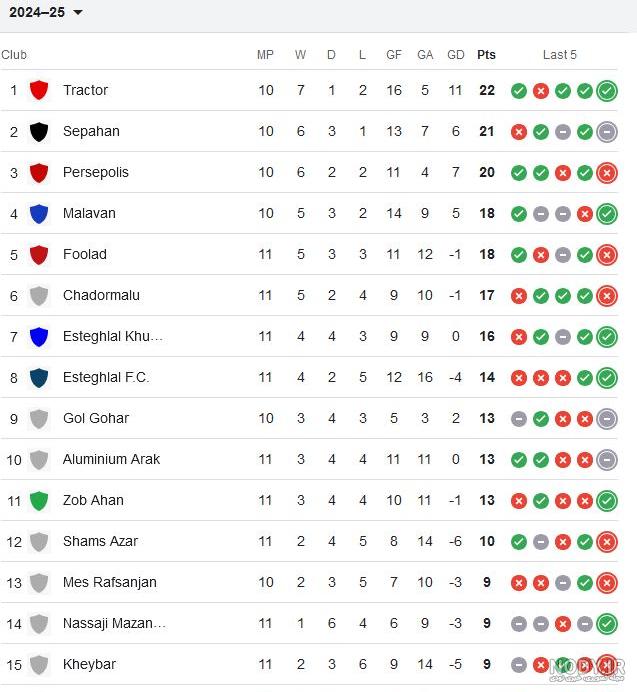The width and height of the screenshot is (637, 692).
Task: Open the Persepolis club link
Action: click(96, 172)
